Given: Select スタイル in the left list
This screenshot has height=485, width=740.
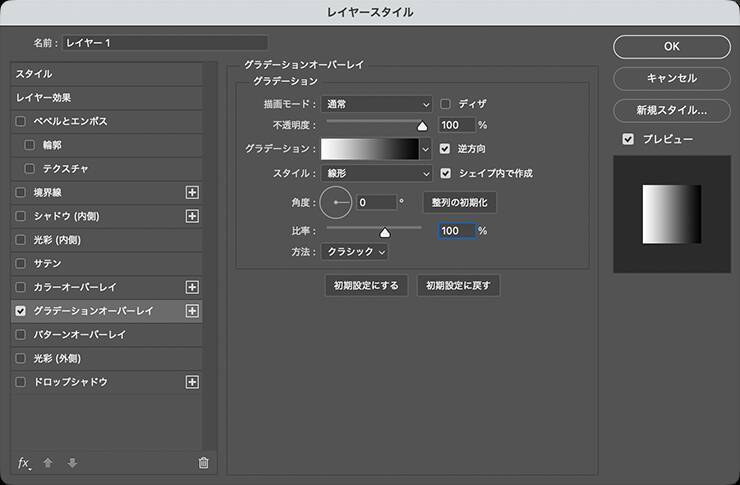Looking at the screenshot, I should pos(107,74).
